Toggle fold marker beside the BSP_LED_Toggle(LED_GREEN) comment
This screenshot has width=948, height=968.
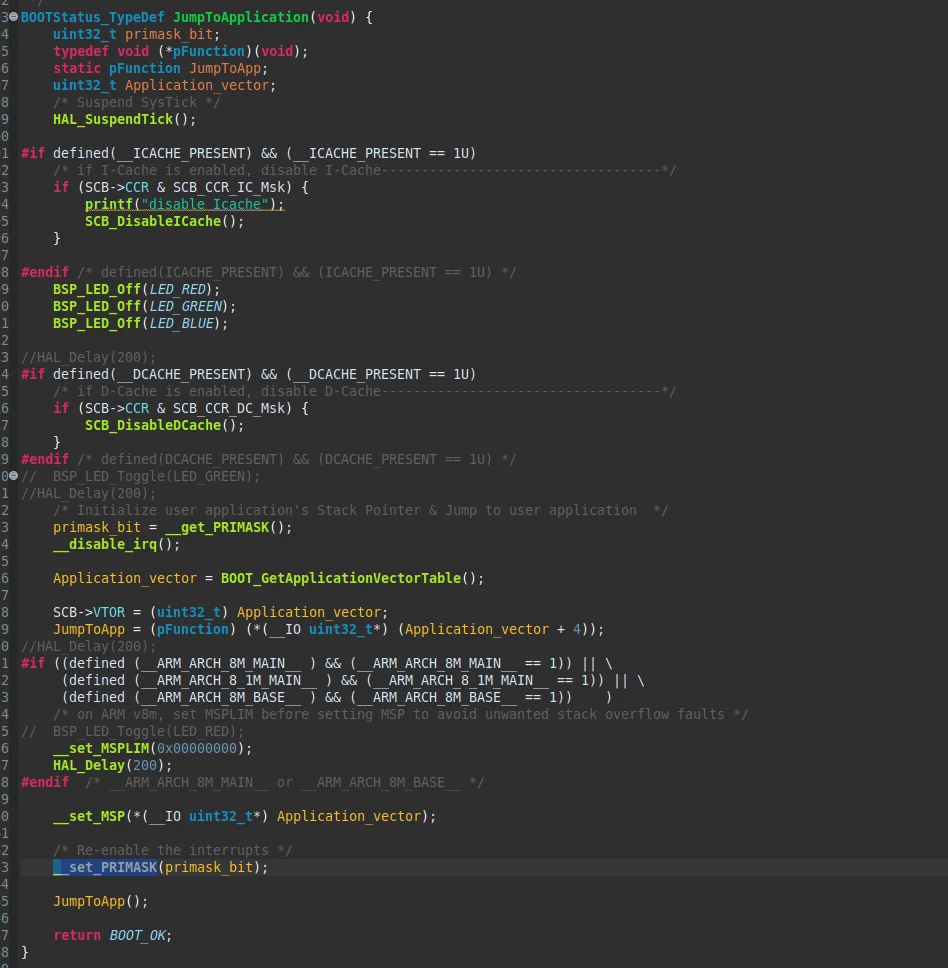tap(14, 475)
